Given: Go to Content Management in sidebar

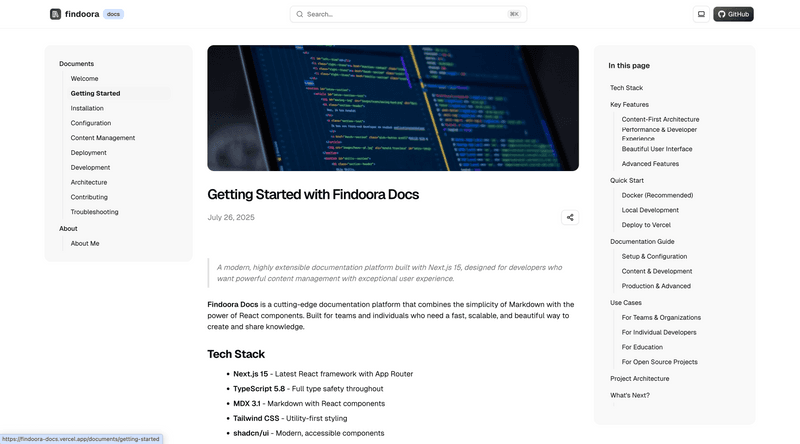Looking at the screenshot, I should 103,138.
